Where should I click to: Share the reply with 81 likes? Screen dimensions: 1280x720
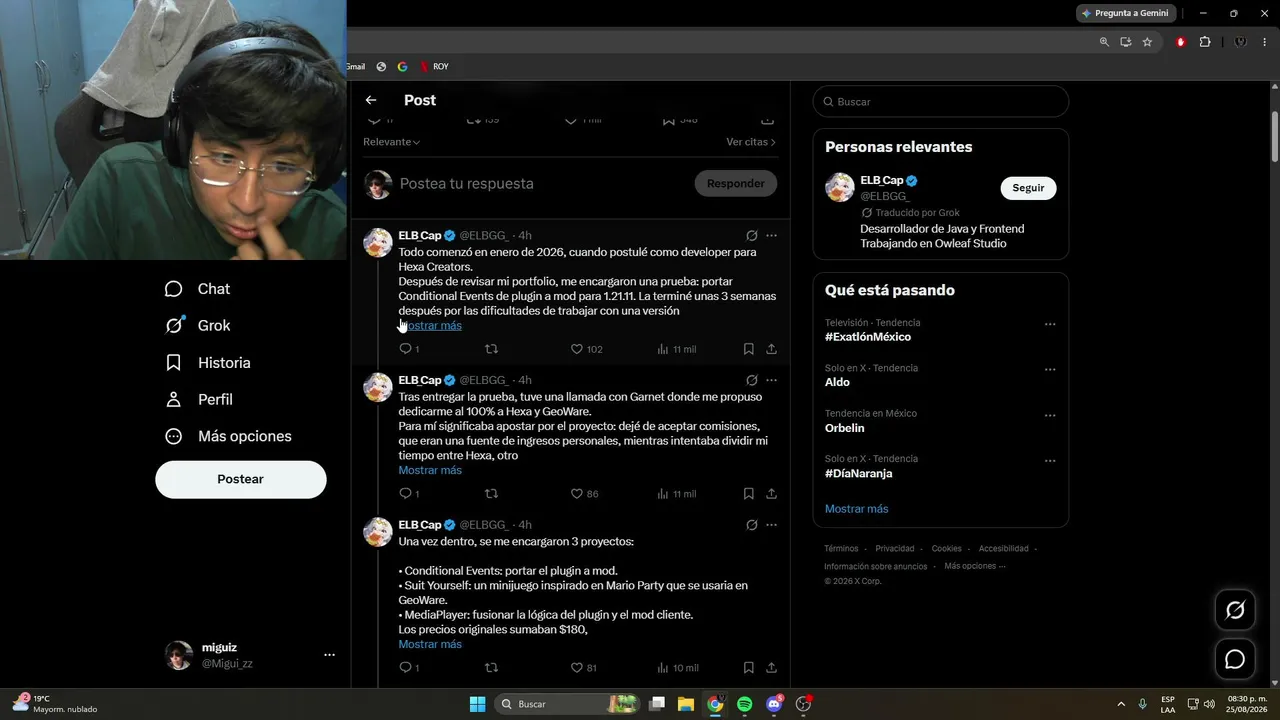pos(771,668)
